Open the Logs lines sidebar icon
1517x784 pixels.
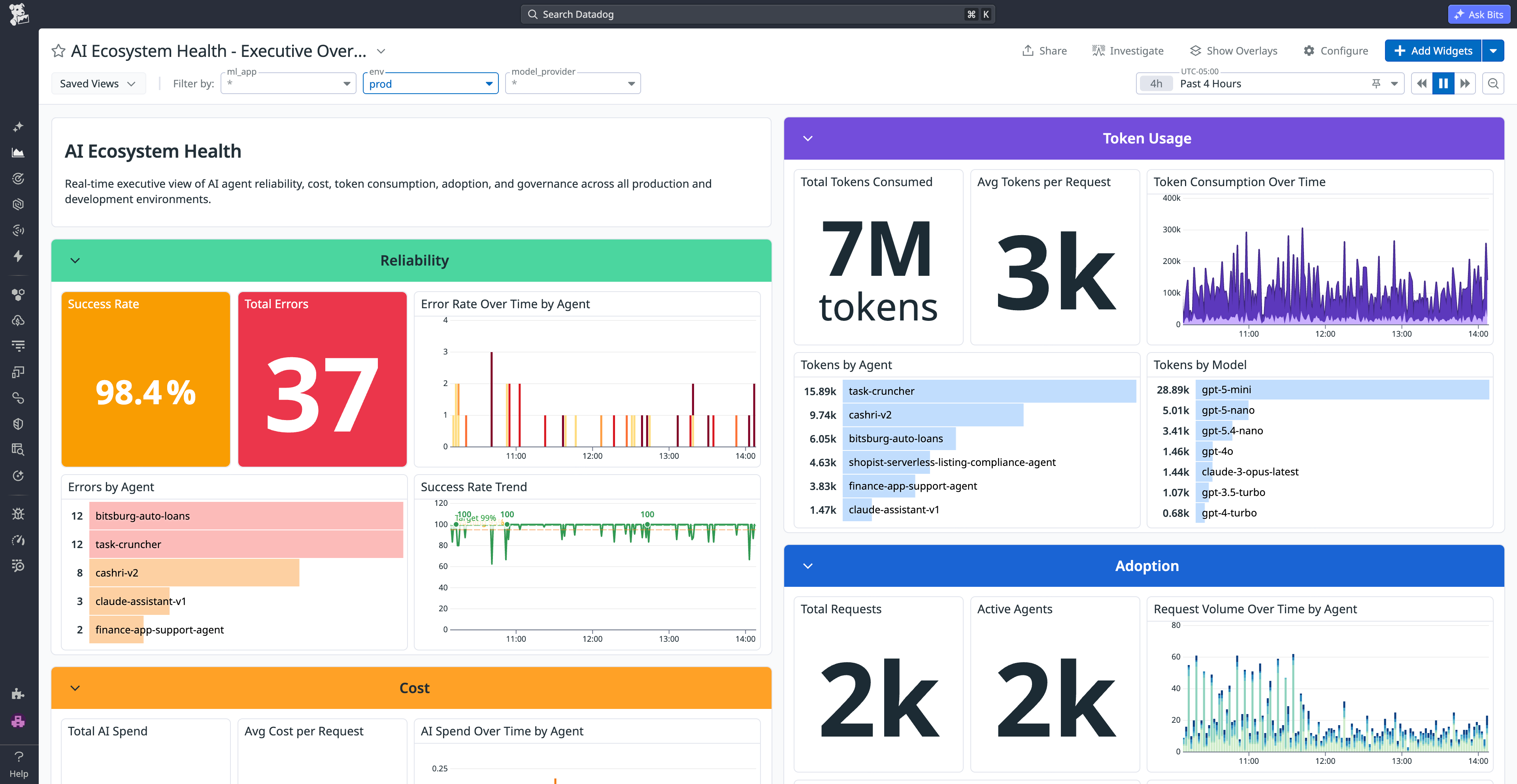18,346
